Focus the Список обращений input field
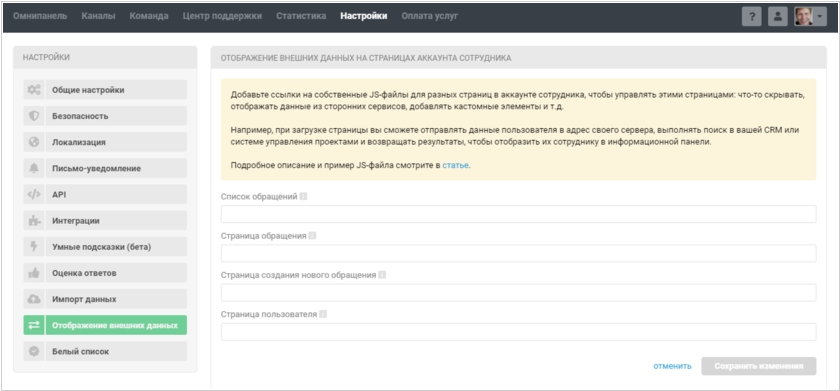The width and height of the screenshot is (840, 391). click(519, 214)
